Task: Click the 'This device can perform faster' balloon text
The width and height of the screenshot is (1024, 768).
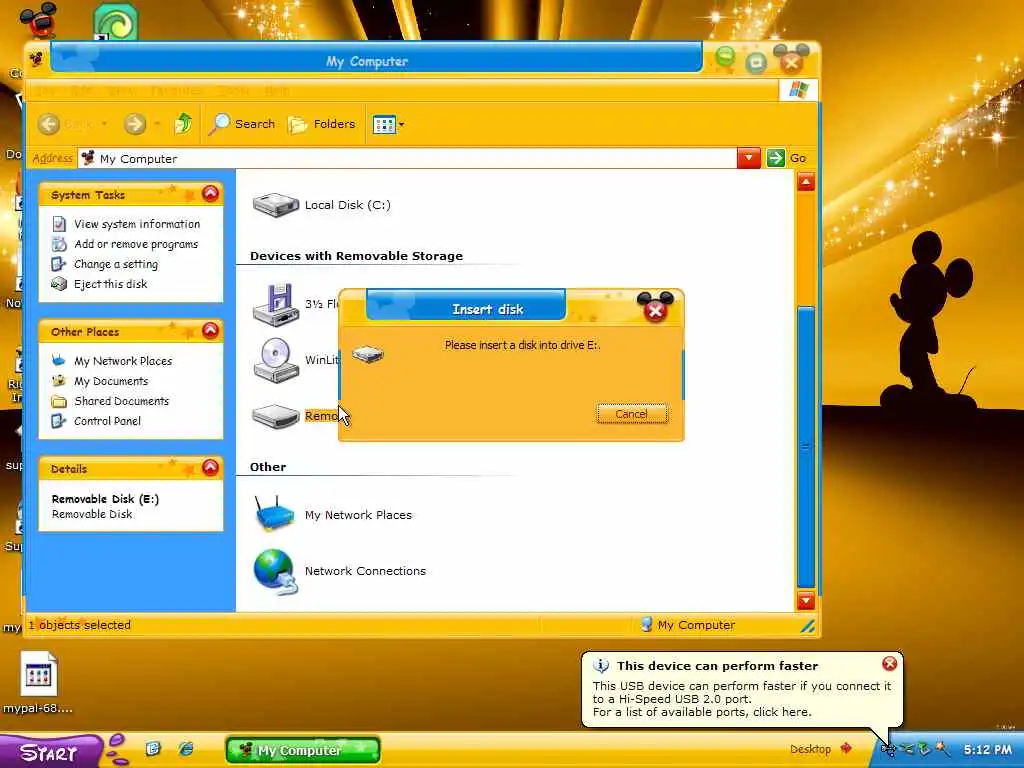Action: [717, 666]
